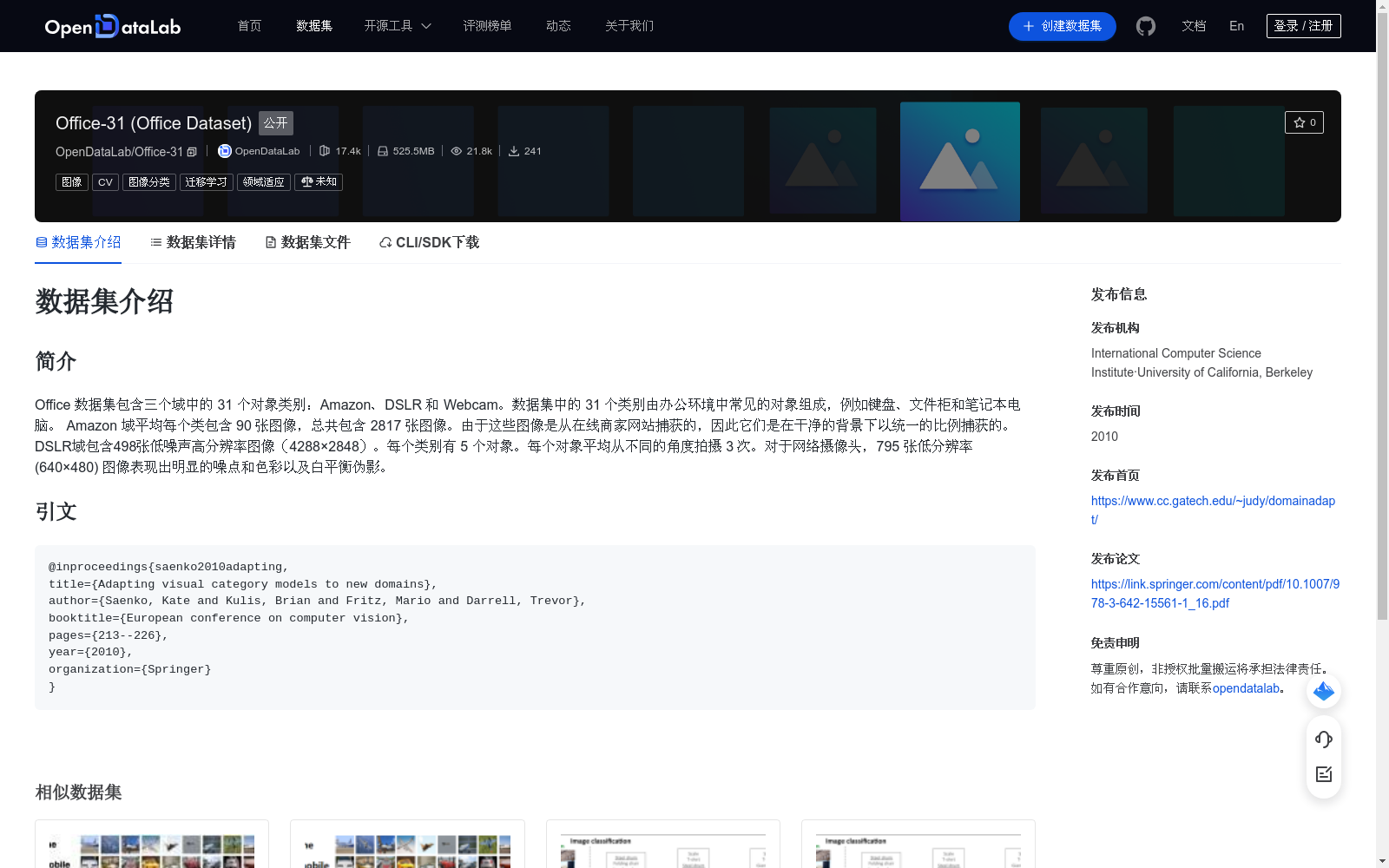1389x868 pixels.
Task: Copy the dataset name OpenDataLab/Office-31
Action: 192,151
